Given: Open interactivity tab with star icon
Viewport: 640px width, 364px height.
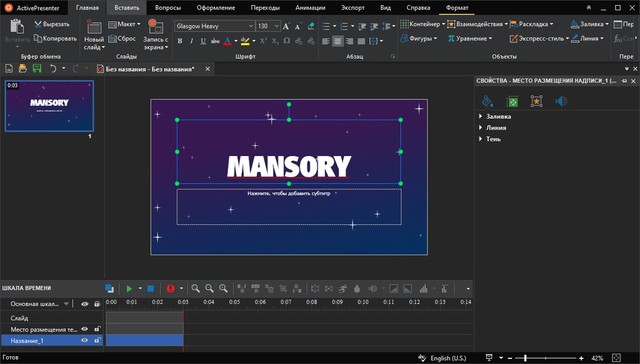Looking at the screenshot, I should click(537, 101).
